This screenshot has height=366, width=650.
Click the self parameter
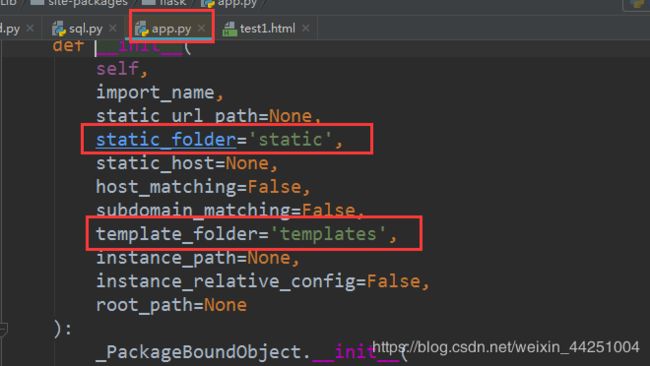click(x=117, y=68)
